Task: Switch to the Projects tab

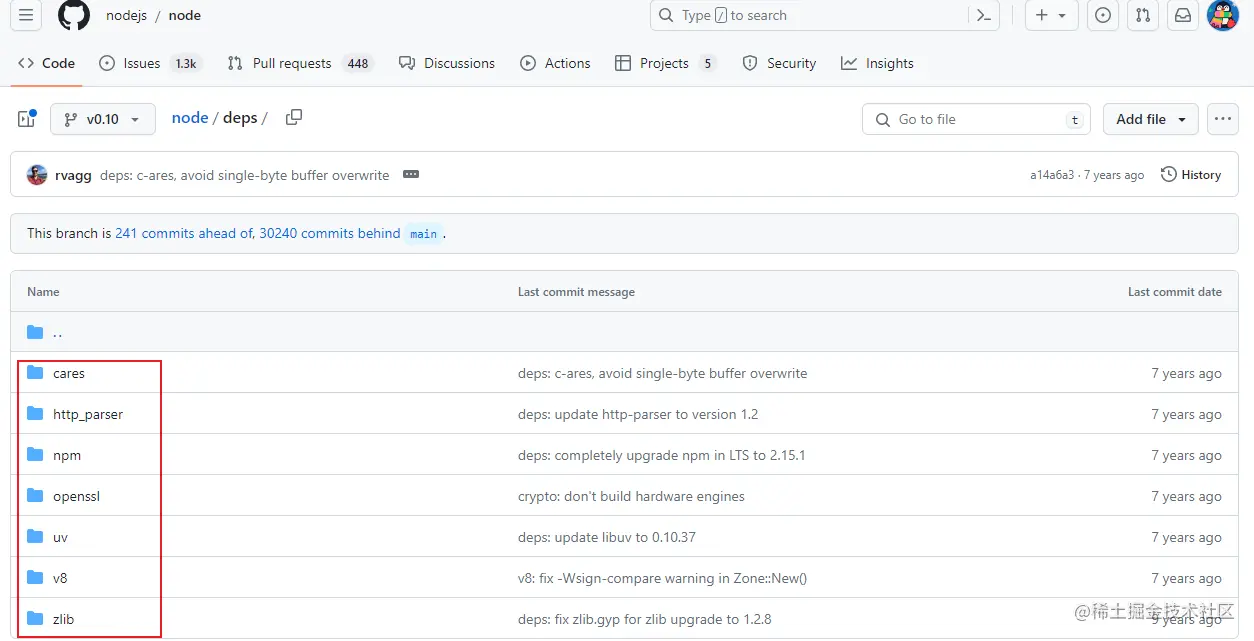Action: [665, 63]
